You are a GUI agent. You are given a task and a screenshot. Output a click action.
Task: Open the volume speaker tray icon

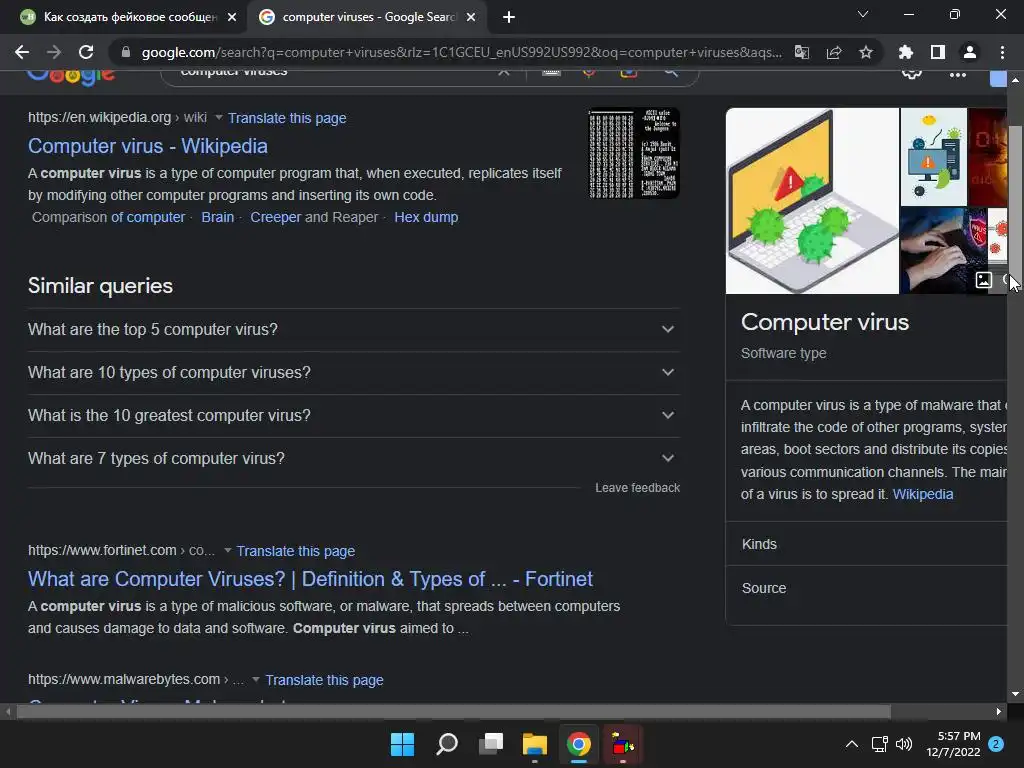click(x=904, y=744)
